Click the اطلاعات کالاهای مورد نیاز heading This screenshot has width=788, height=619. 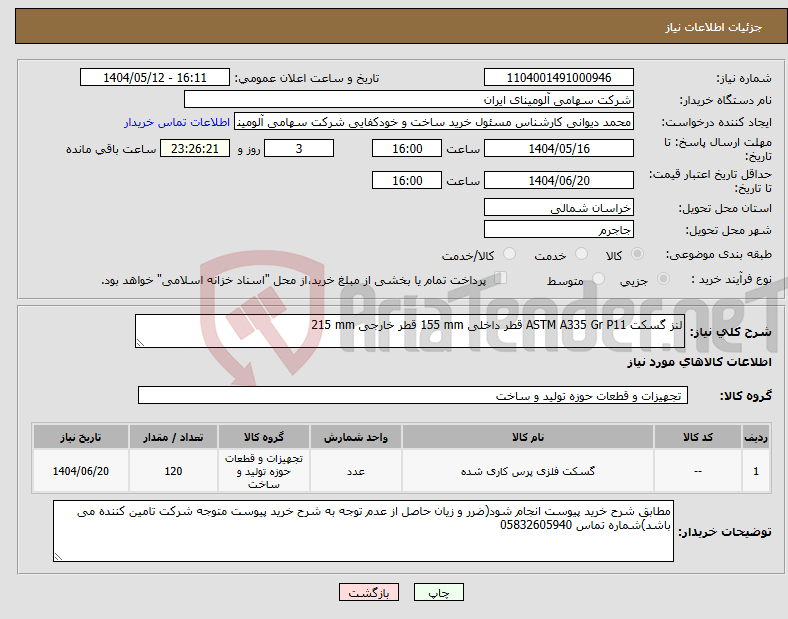pos(700,362)
